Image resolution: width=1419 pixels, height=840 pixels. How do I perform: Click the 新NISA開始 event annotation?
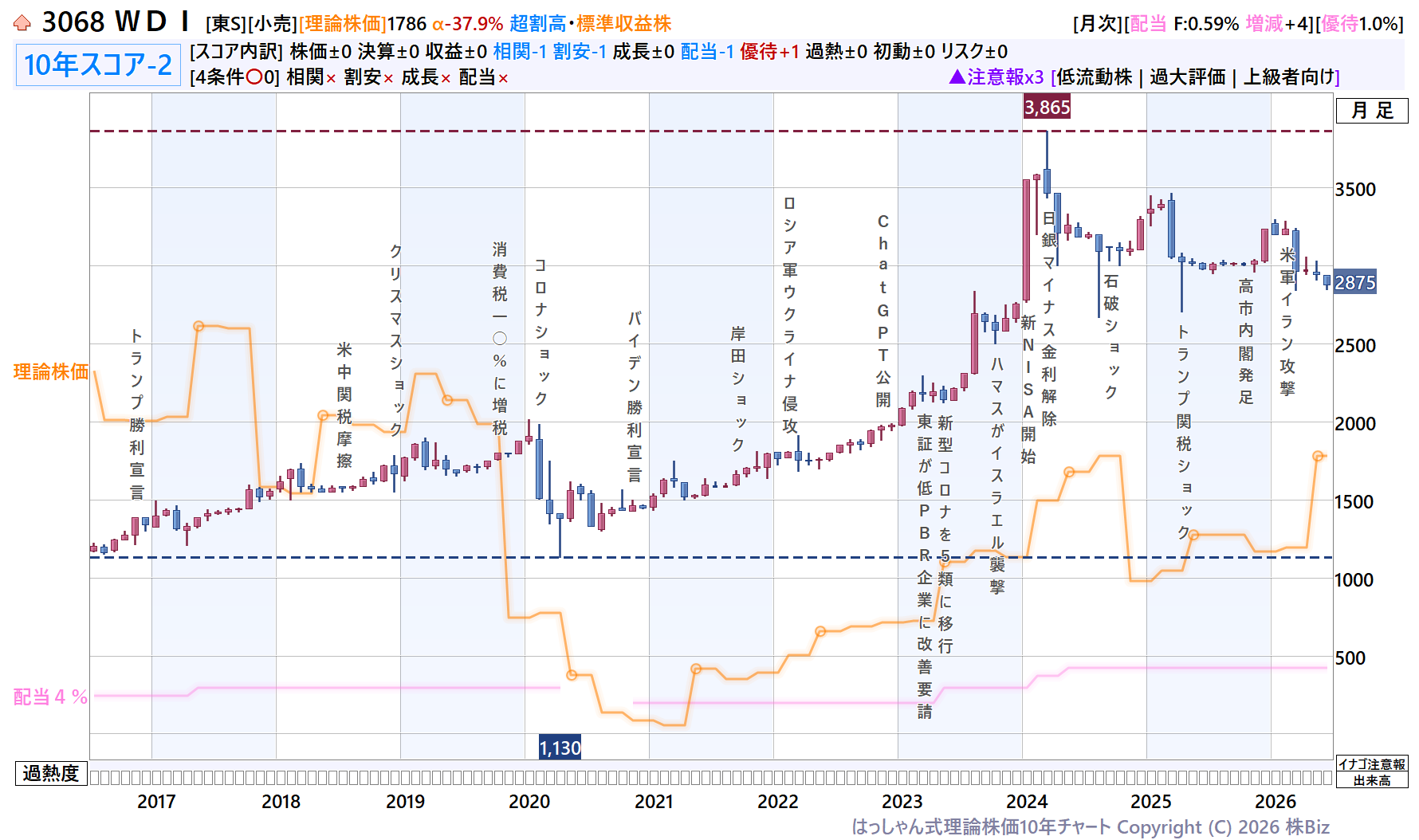1028,390
